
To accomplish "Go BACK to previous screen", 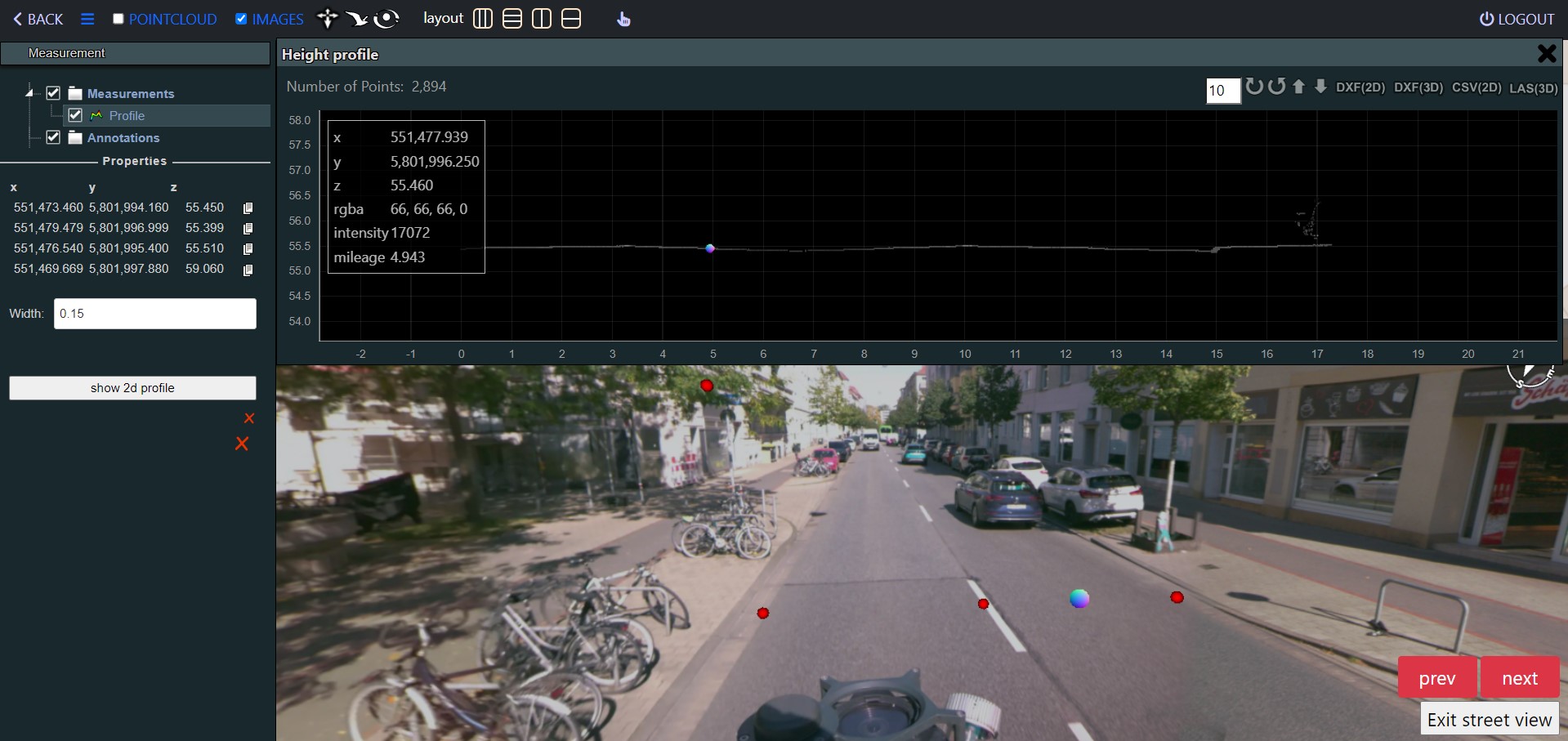I will point(38,19).
